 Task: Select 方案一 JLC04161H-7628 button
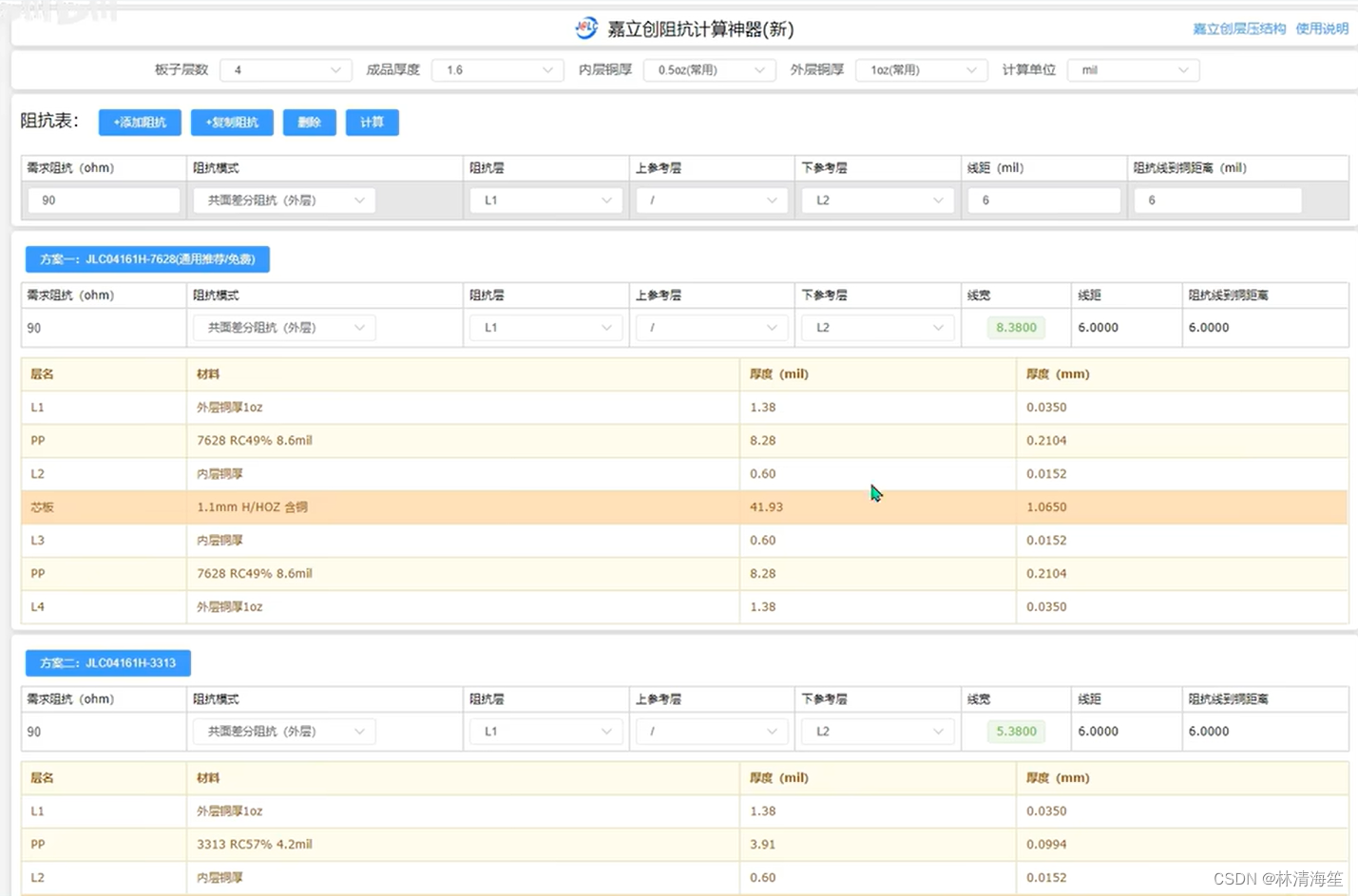[147, 259]
